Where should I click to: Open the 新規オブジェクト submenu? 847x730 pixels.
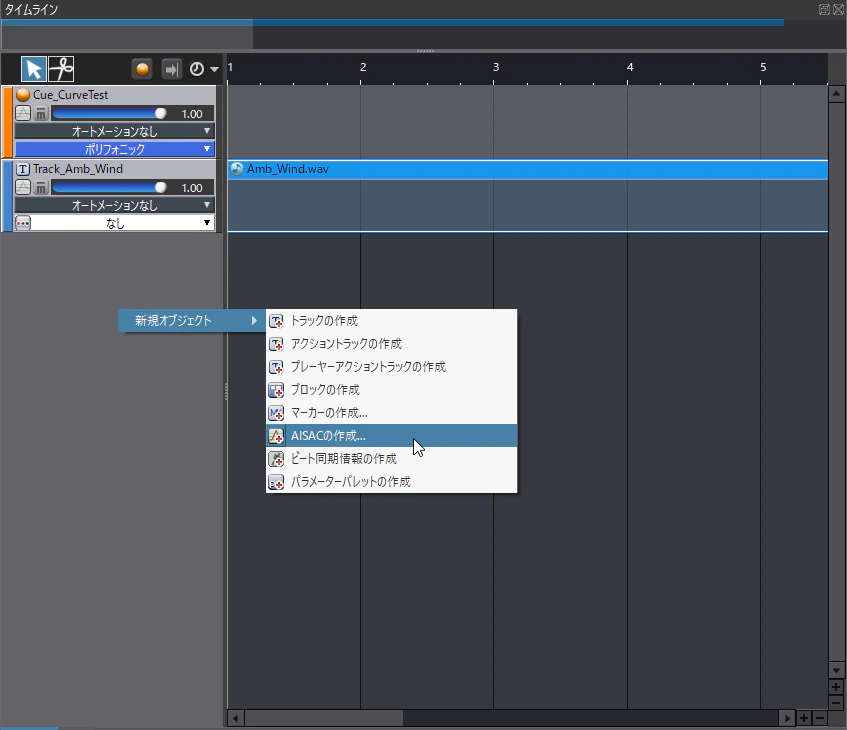pos(191,321)
